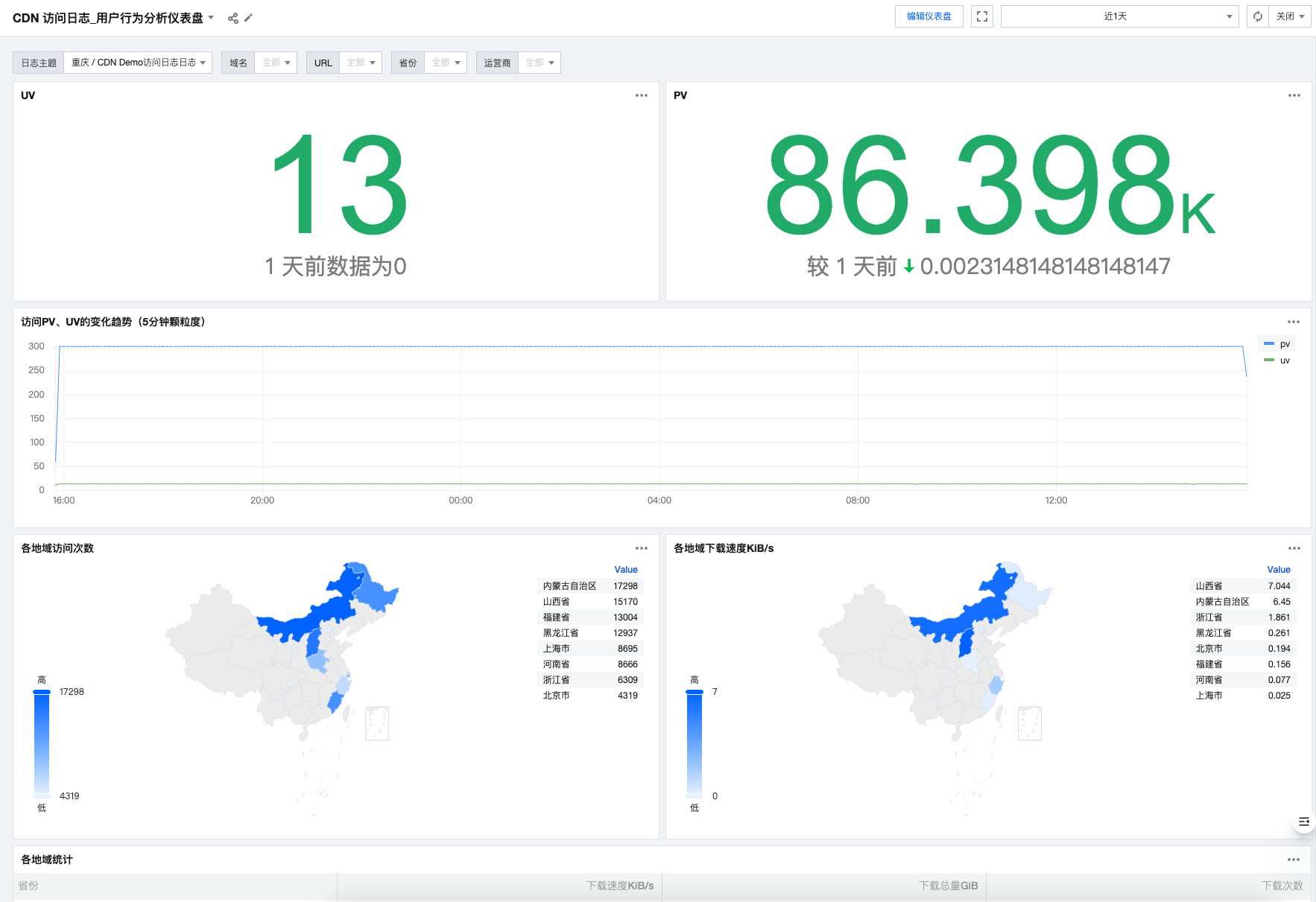Screen dimensions: 1316x902
Task: Click the 编辑仪表盘 button
Action: pos(929,16)
